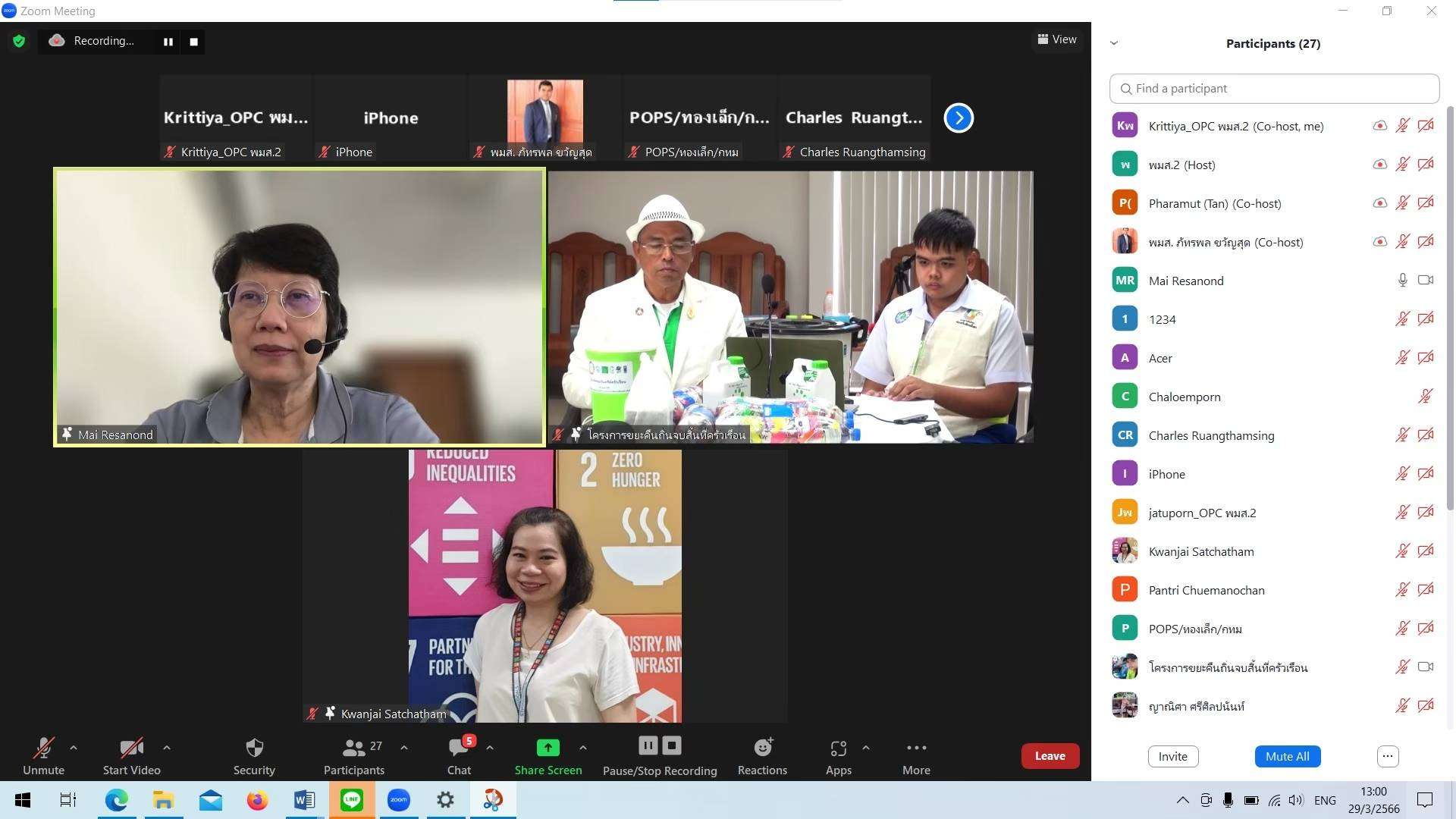Start Video from the toolbar
Viewport: 1456px width, 819px height.
(x=131, y=756)
